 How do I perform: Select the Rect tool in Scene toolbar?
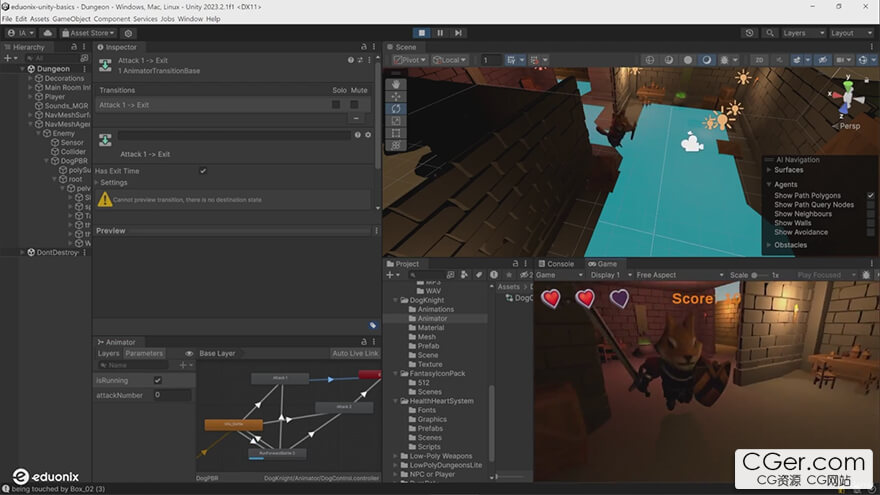point(396,133)
